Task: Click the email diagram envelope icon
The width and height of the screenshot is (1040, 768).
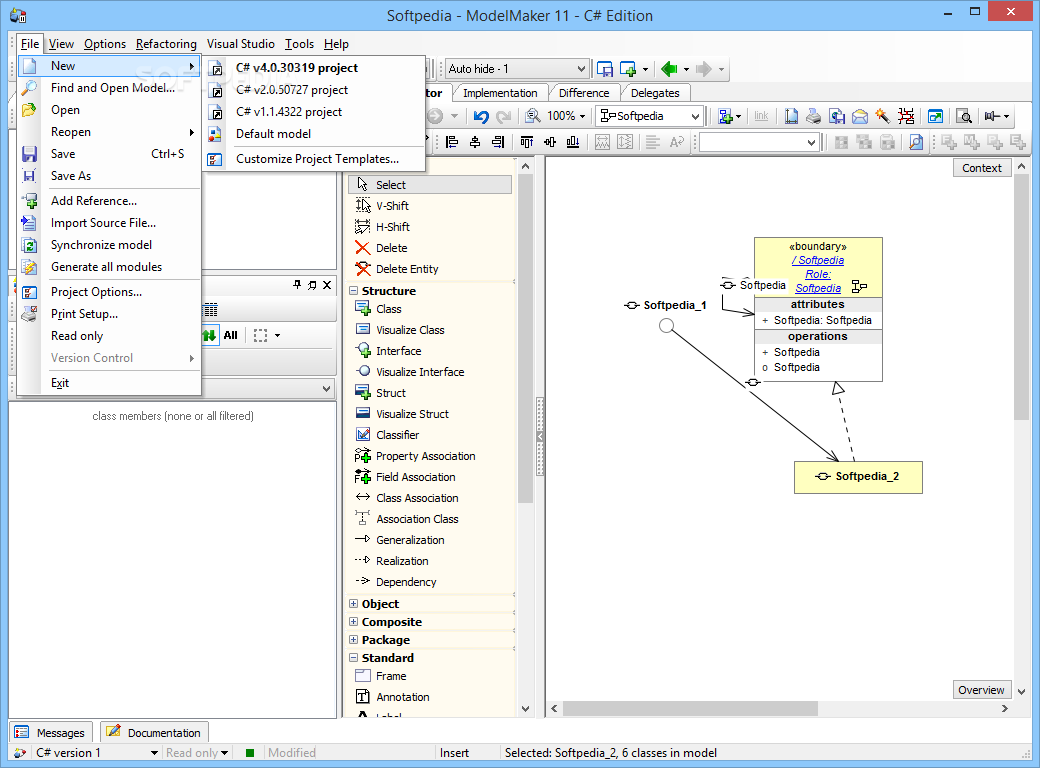Action: click(860, 117)
